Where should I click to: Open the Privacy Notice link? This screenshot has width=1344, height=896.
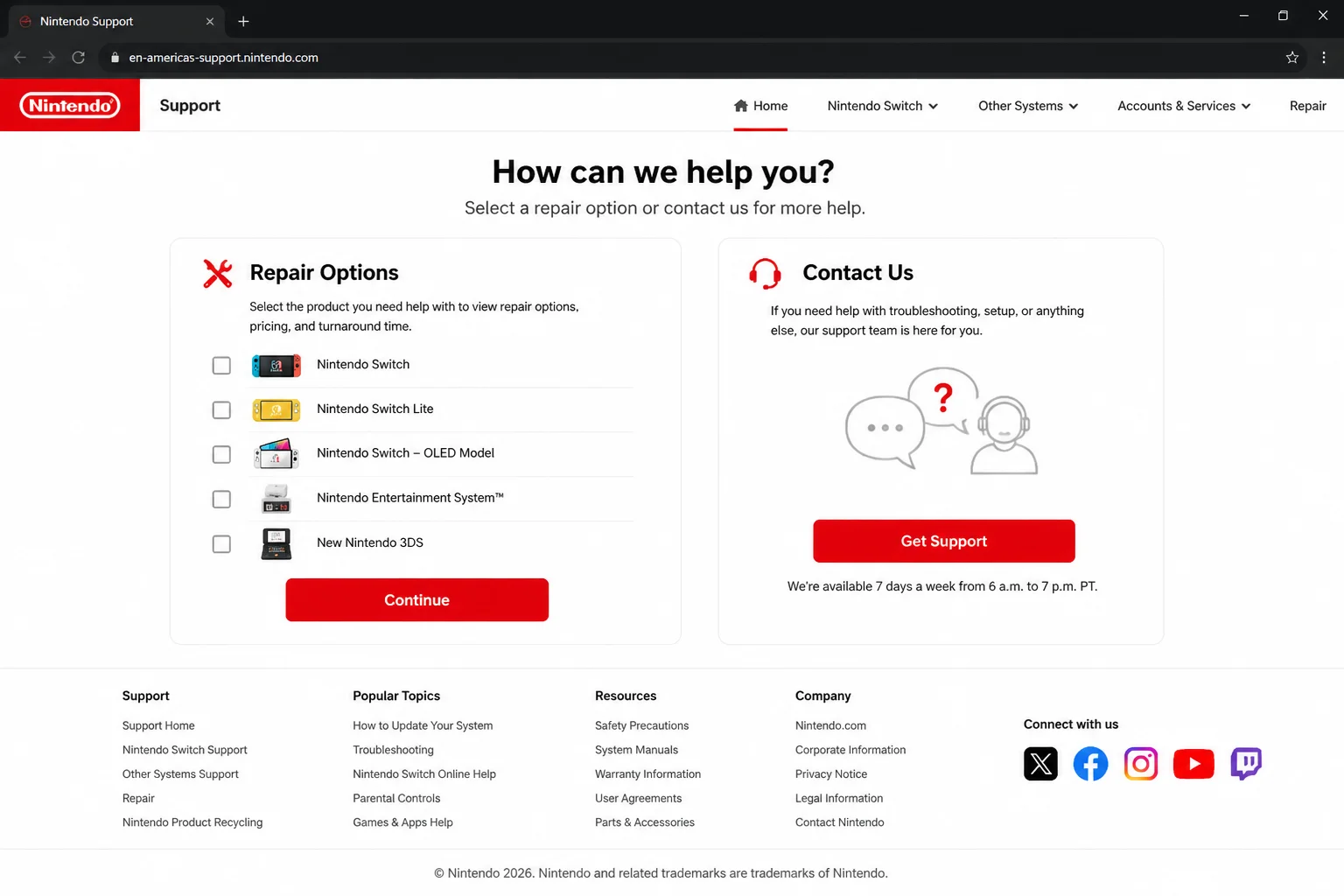831,774
